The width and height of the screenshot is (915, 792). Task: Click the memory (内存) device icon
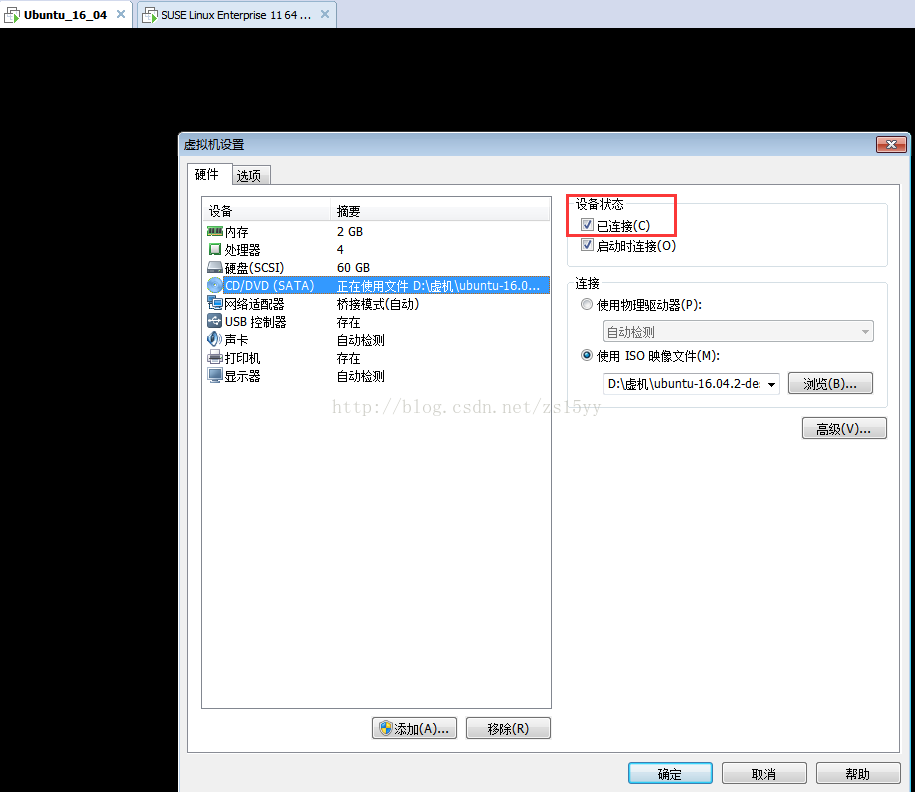[215, 232]
